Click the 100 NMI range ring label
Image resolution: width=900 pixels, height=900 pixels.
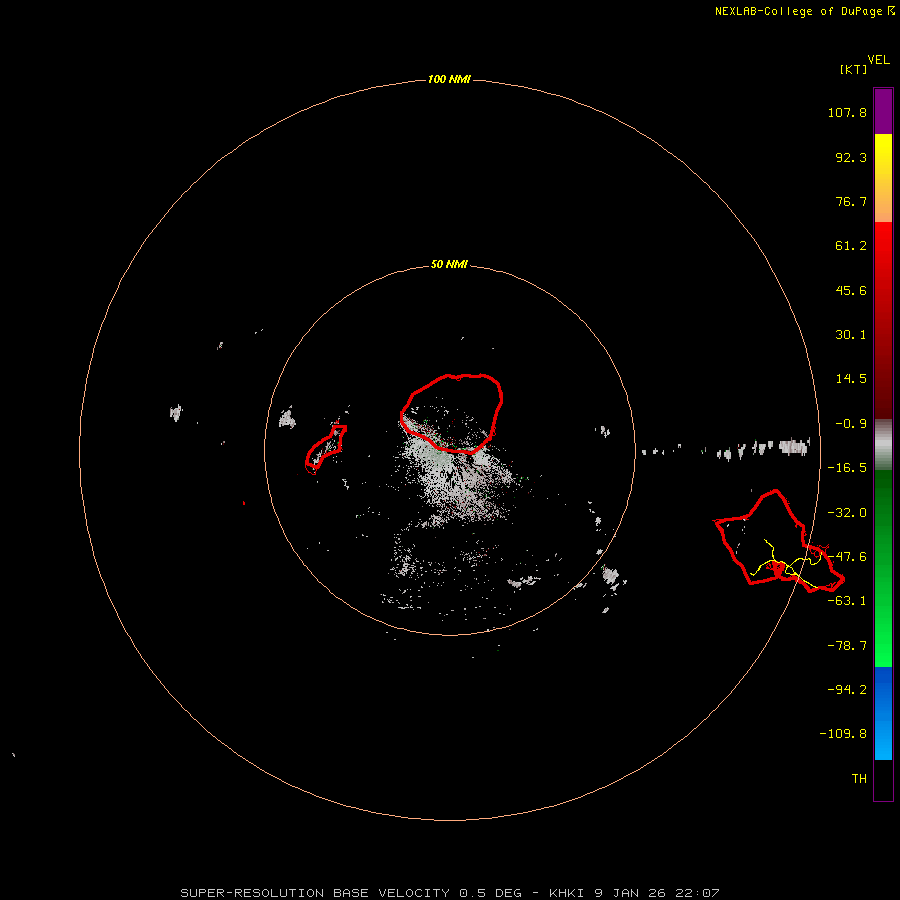pyautogui.click(x=449, y=79)
